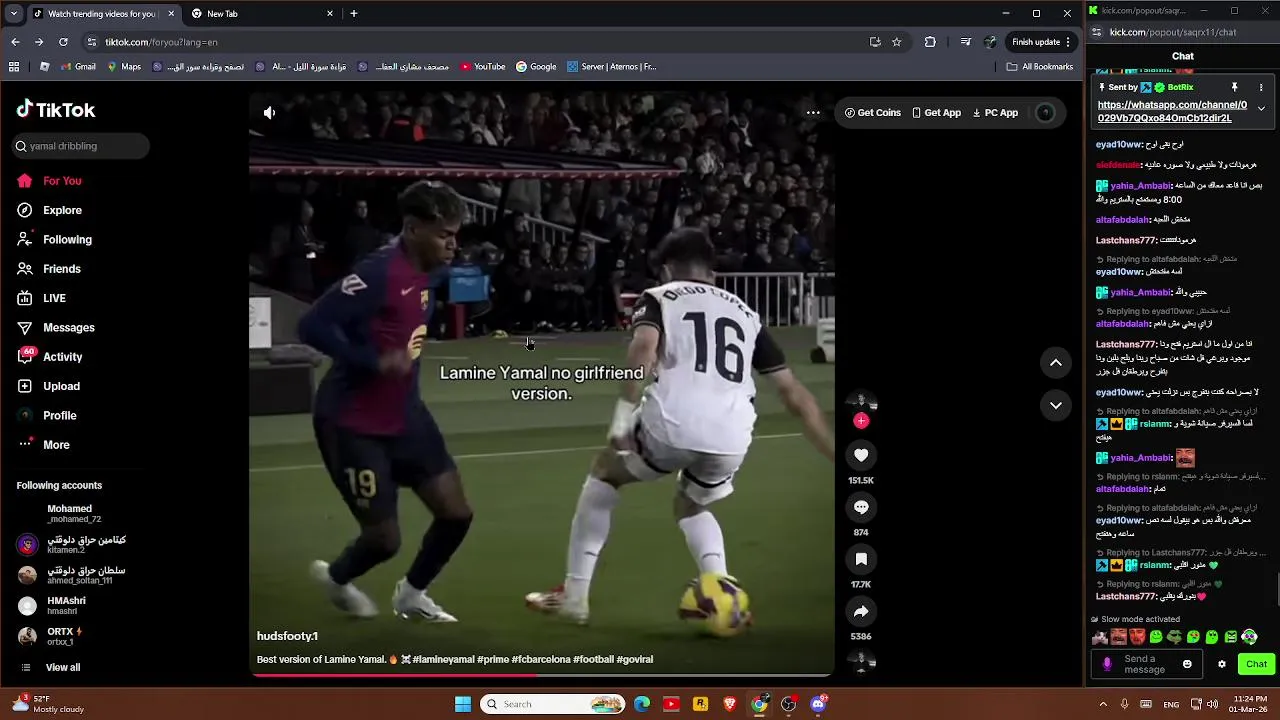Switch to the New Tab tab
Screen dimensions: 1280x720
tap(262, 14)
